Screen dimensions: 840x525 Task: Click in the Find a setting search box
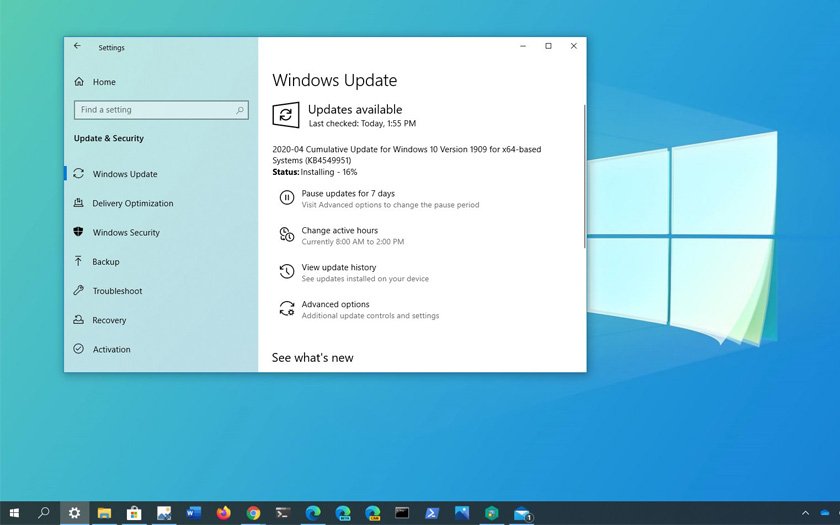point(155,110)
